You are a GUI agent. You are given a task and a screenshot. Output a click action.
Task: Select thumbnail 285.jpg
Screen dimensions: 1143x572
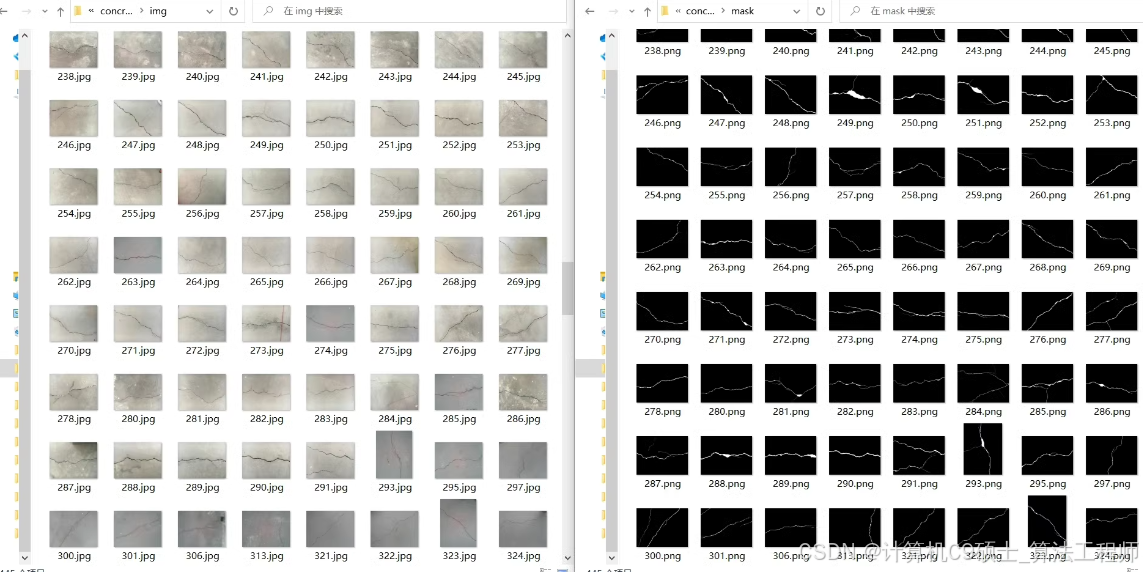pyautogui.click(x=459, y=392)
